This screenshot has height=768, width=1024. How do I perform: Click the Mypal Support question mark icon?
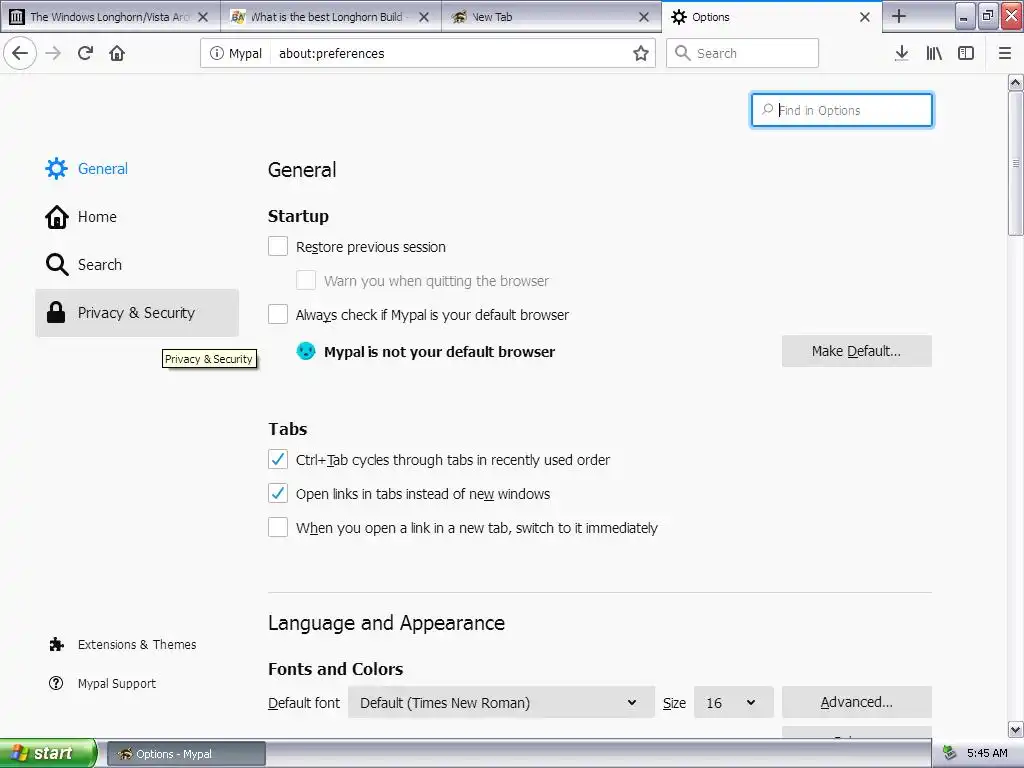tap(56, 683)
